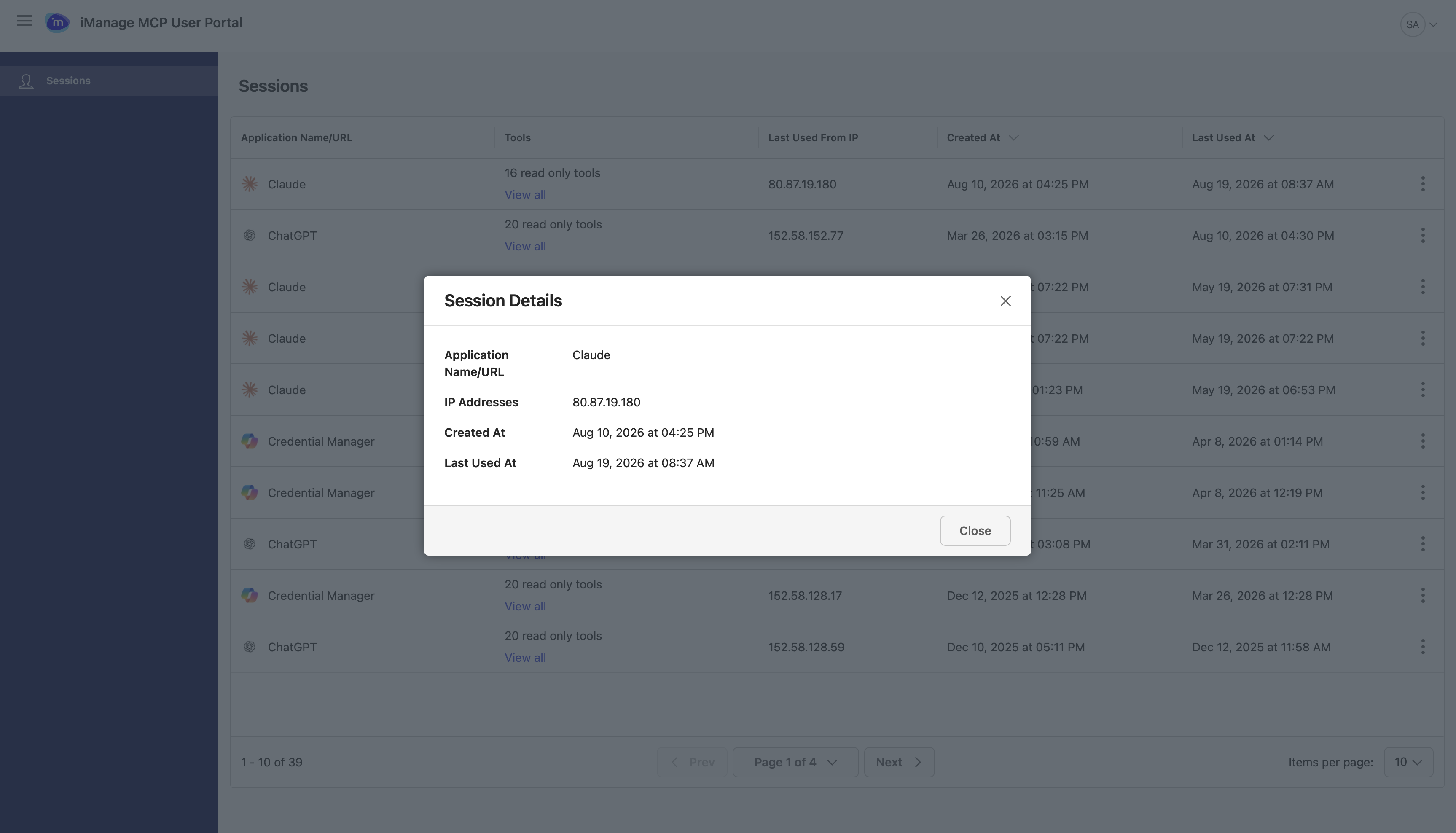The height and width of the screenshot is (833, 1456).
Task: Click the '1 - 10 of 39' results count
Action: [271, 763]
